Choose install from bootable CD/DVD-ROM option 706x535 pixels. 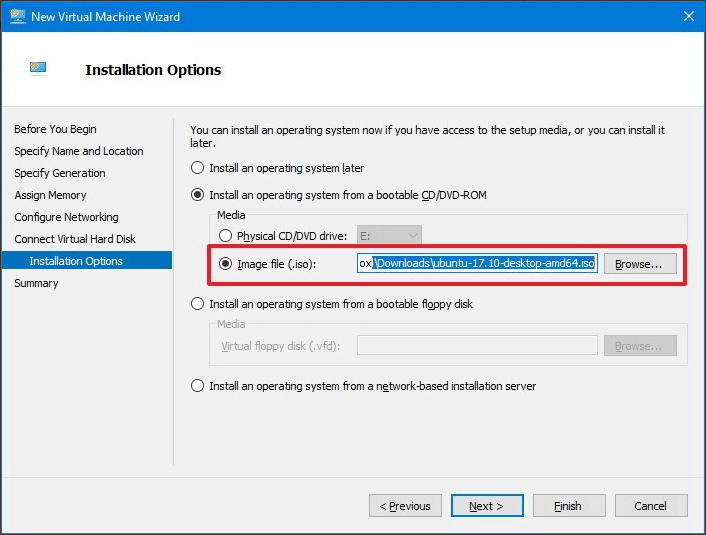[198, 194]
